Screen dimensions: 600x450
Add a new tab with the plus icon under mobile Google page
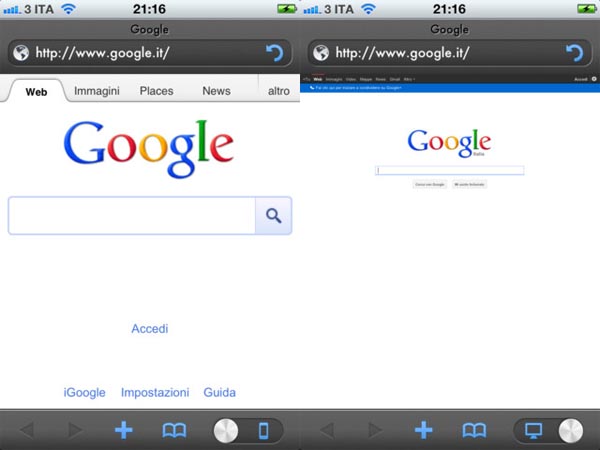(x=124, y=430)
